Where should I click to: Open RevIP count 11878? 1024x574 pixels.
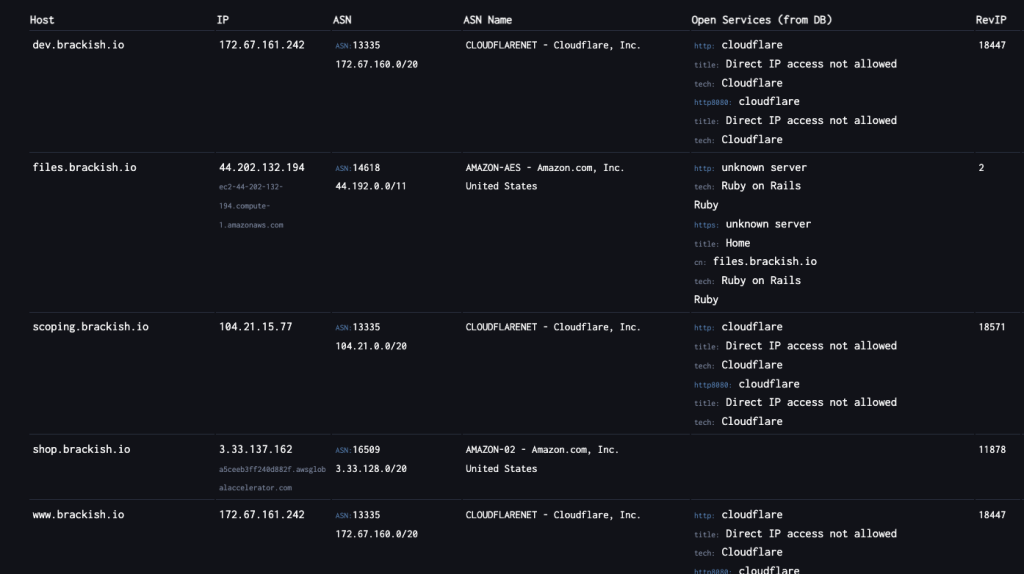pos(993,450)
